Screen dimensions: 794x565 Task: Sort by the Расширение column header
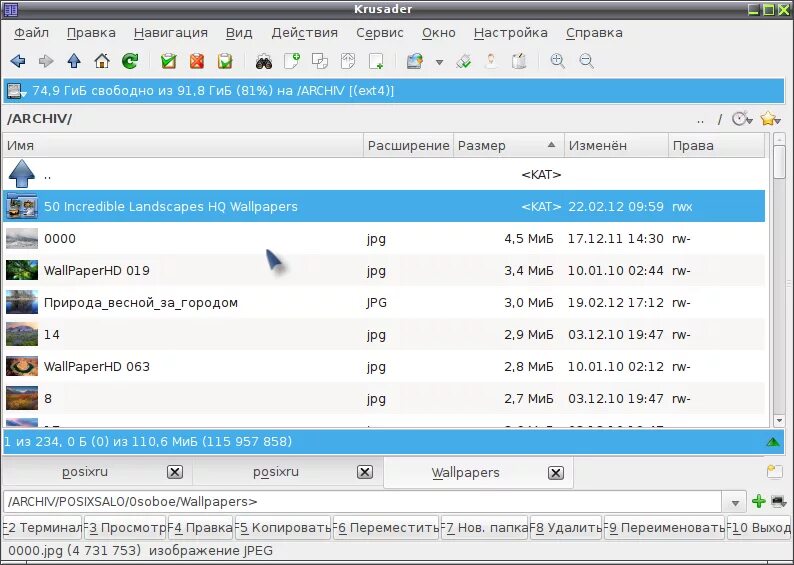tap(408, 146)
